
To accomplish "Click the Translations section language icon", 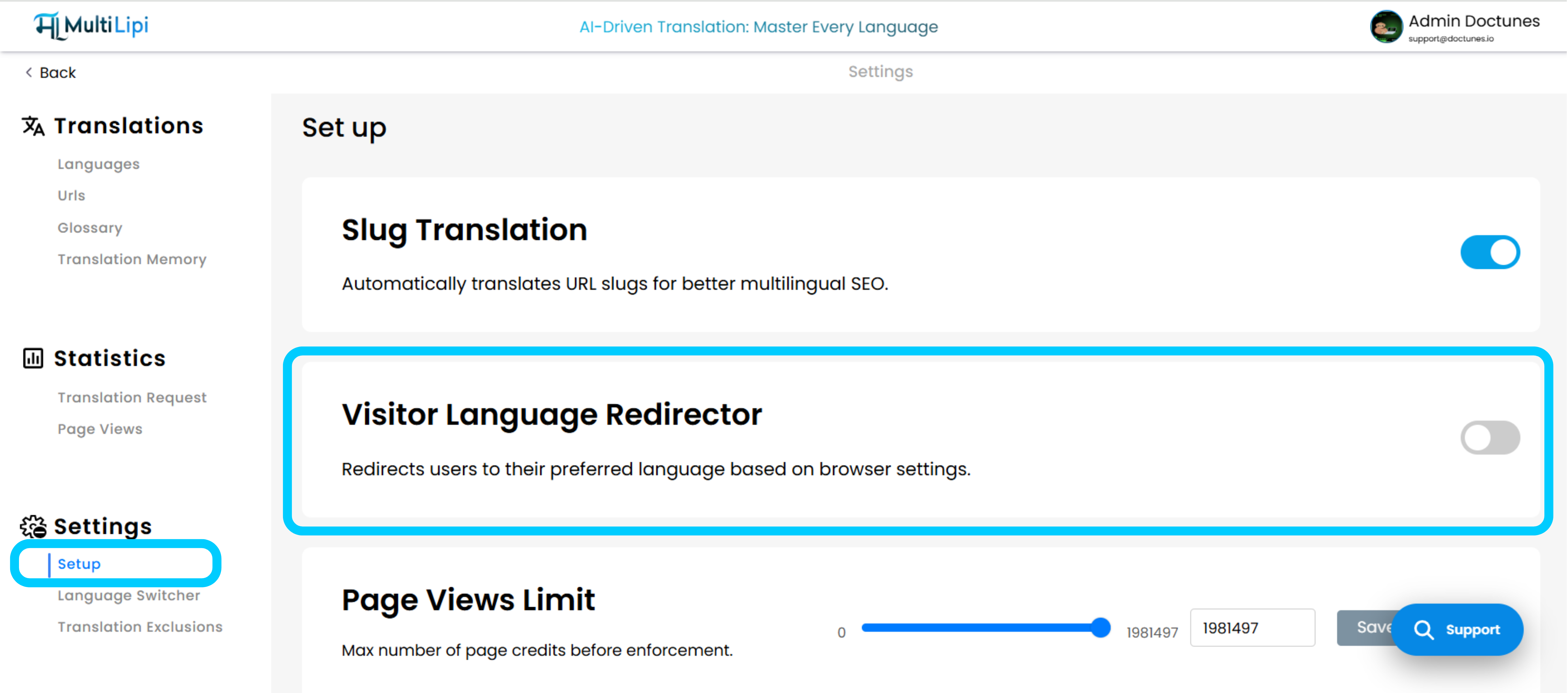I will point(33,126).
